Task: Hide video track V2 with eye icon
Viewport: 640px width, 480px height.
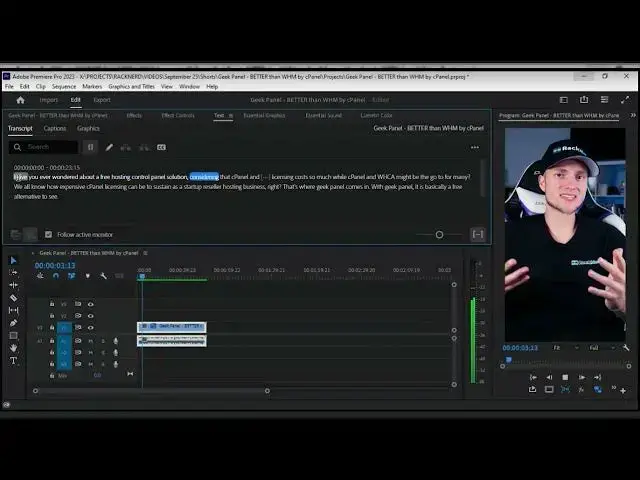Action: (x=90, y=316)
